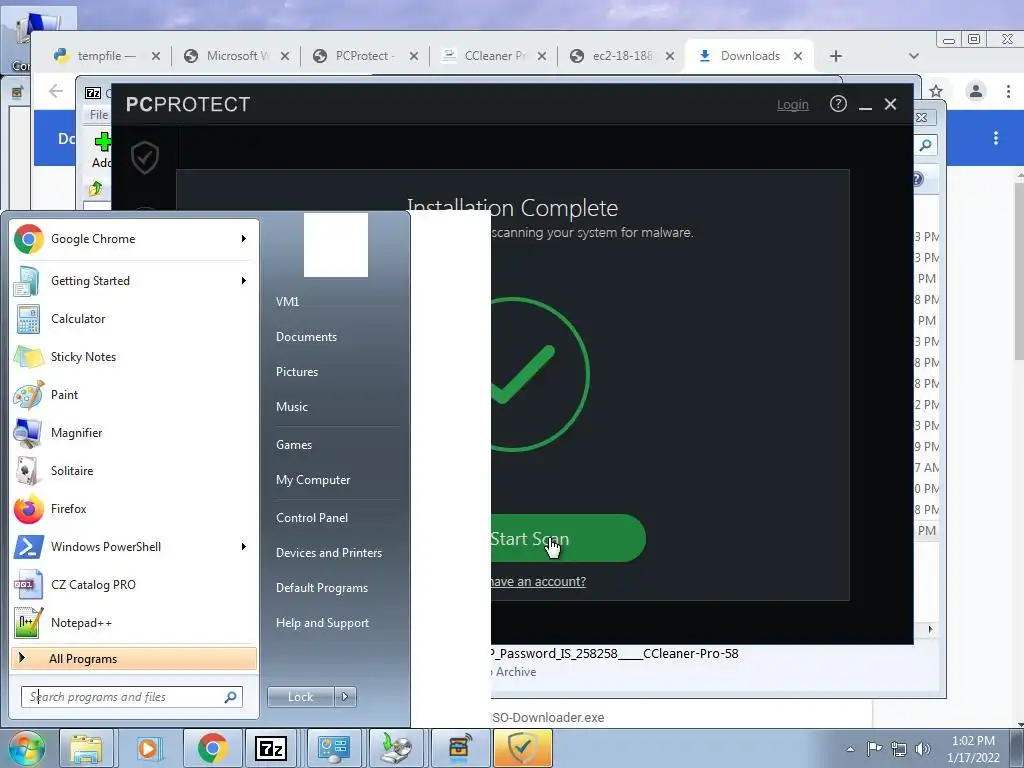This screenshot has width=1024, height=768.
Task: Switch to 7-Zip taskbar button
Action: tap(270, 748)
